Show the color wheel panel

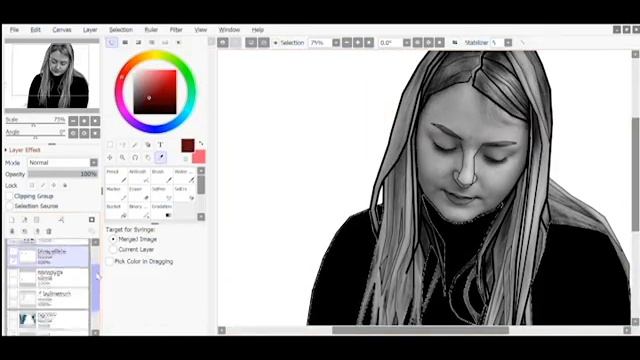[x=112, y=42]
